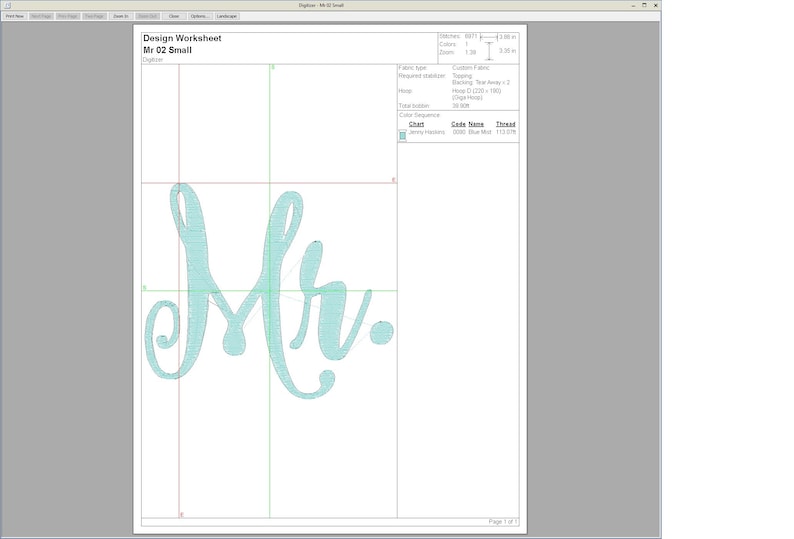Zoom in on the print preview
The height and width of the screenshot is (539, 794).
pos(121,16)
